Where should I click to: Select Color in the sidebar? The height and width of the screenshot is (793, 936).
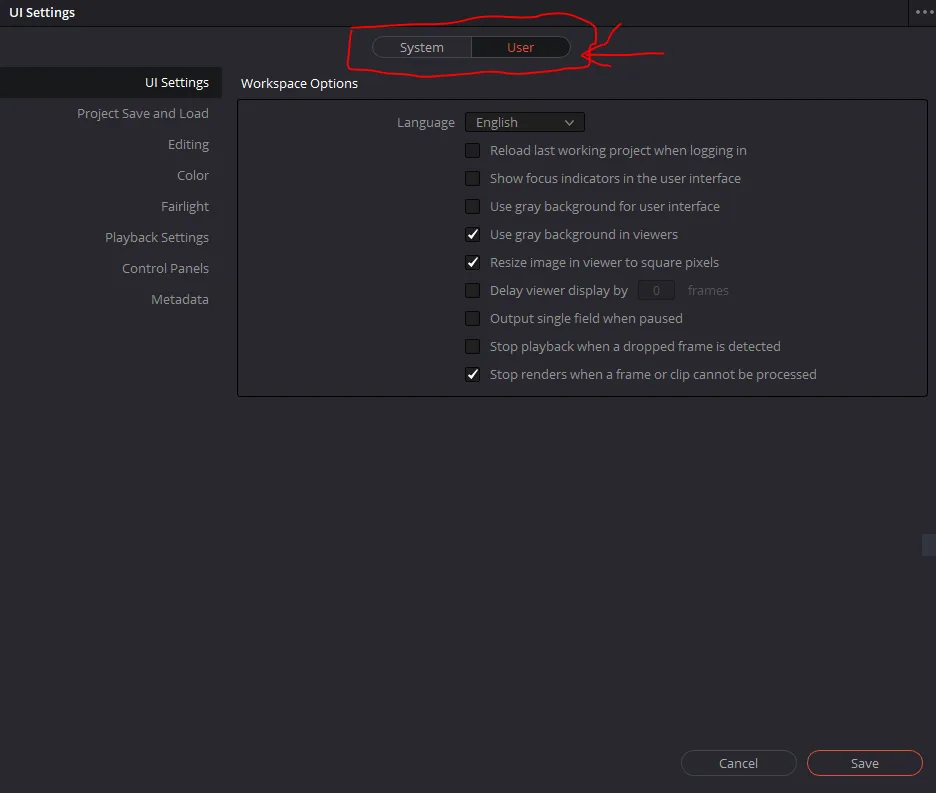[193, 176]
